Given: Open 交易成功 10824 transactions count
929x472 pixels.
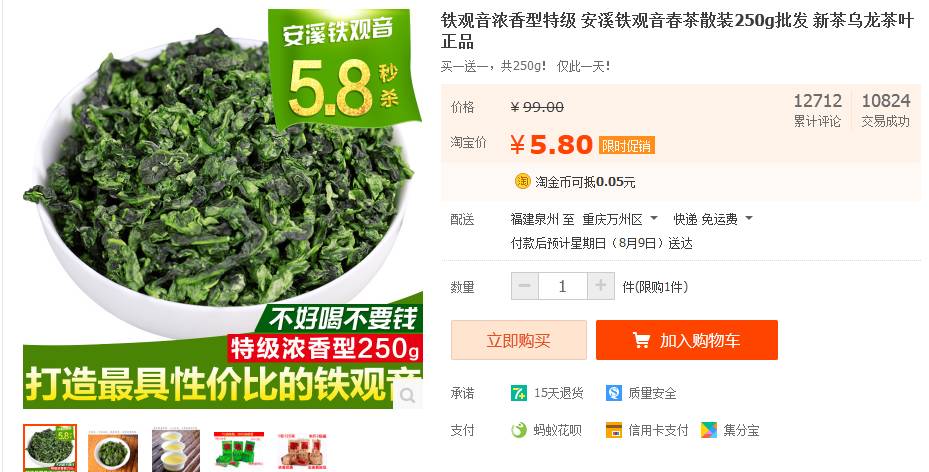Looking at the screenshot, I should 886,110.
